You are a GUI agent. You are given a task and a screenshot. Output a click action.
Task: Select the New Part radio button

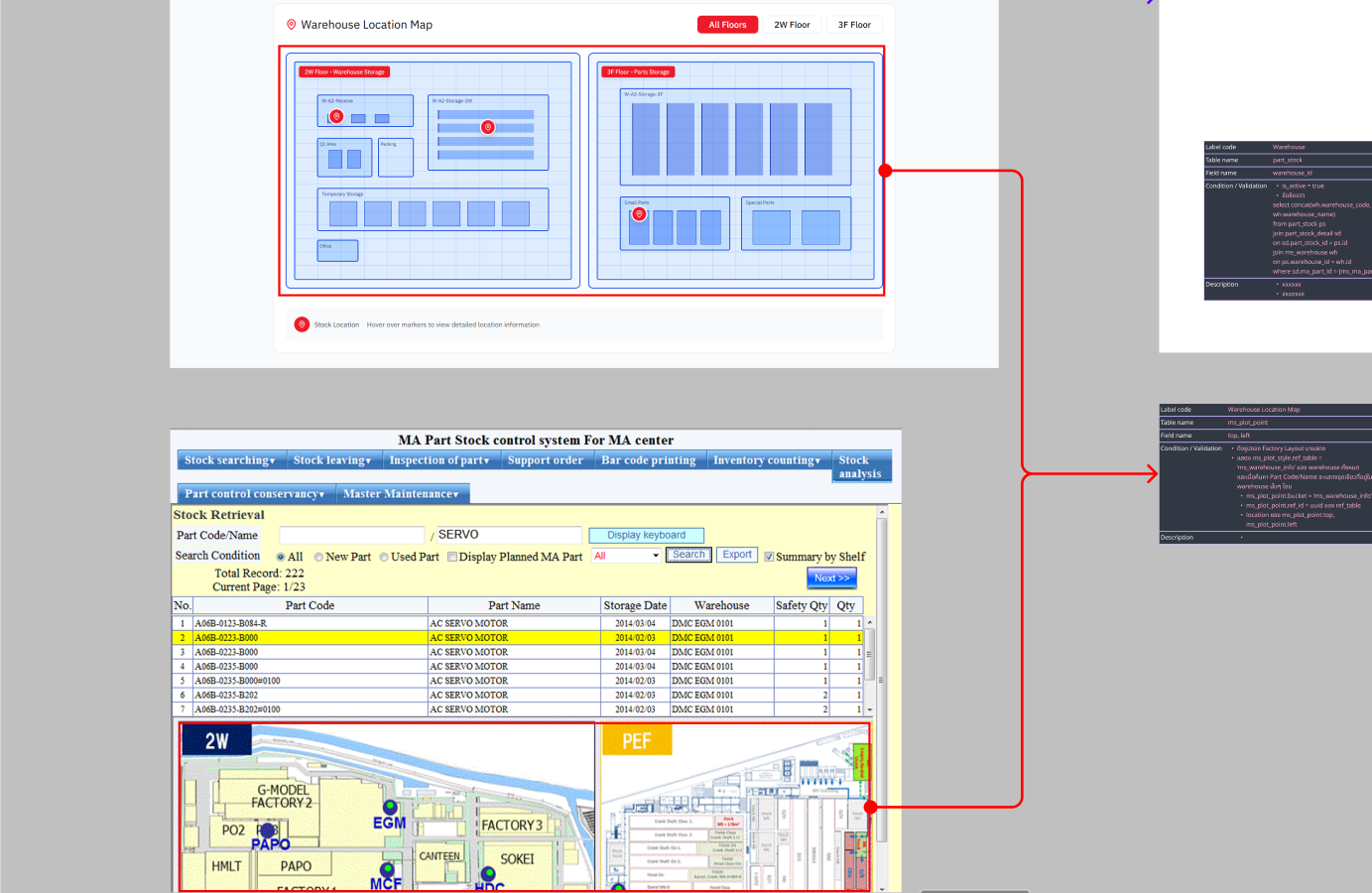tap(318, 558)
